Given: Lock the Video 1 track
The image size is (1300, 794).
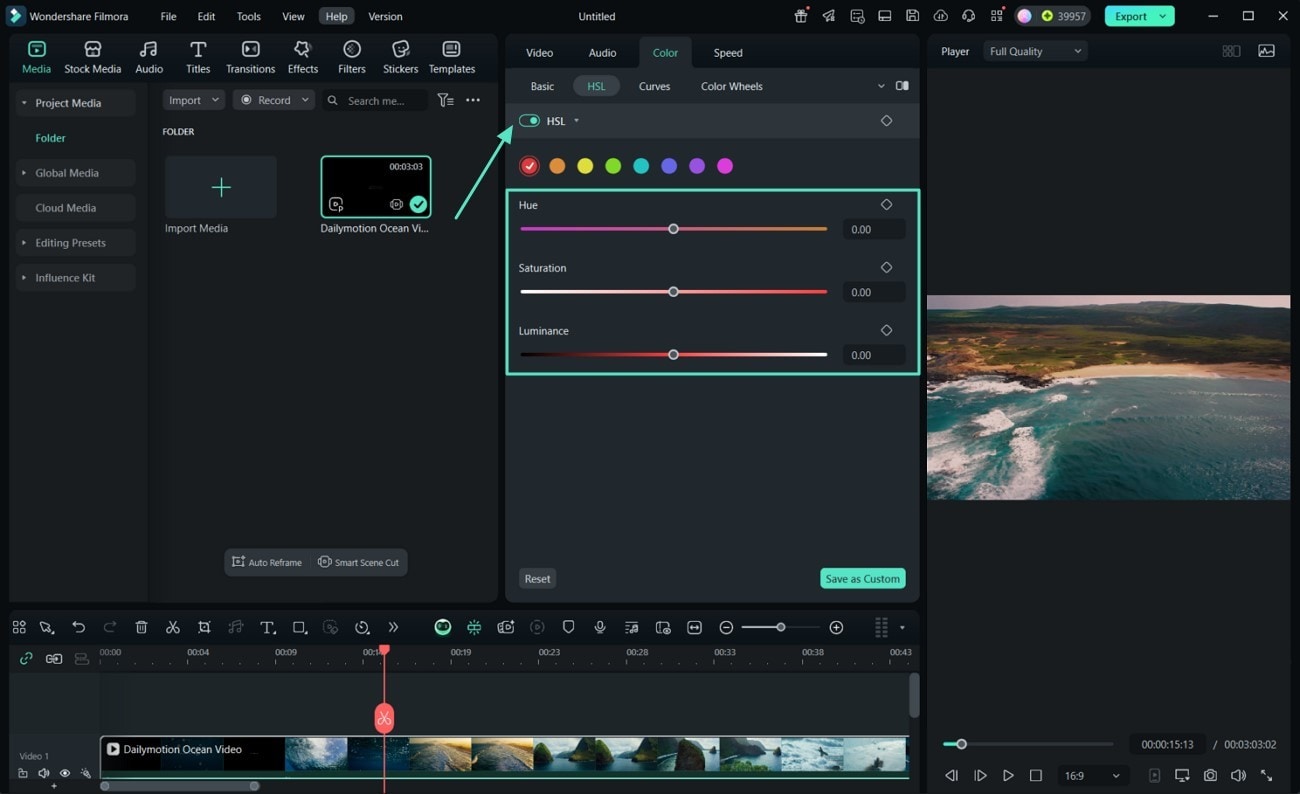Looking at the screenshot, I should [x=23, y=773].
